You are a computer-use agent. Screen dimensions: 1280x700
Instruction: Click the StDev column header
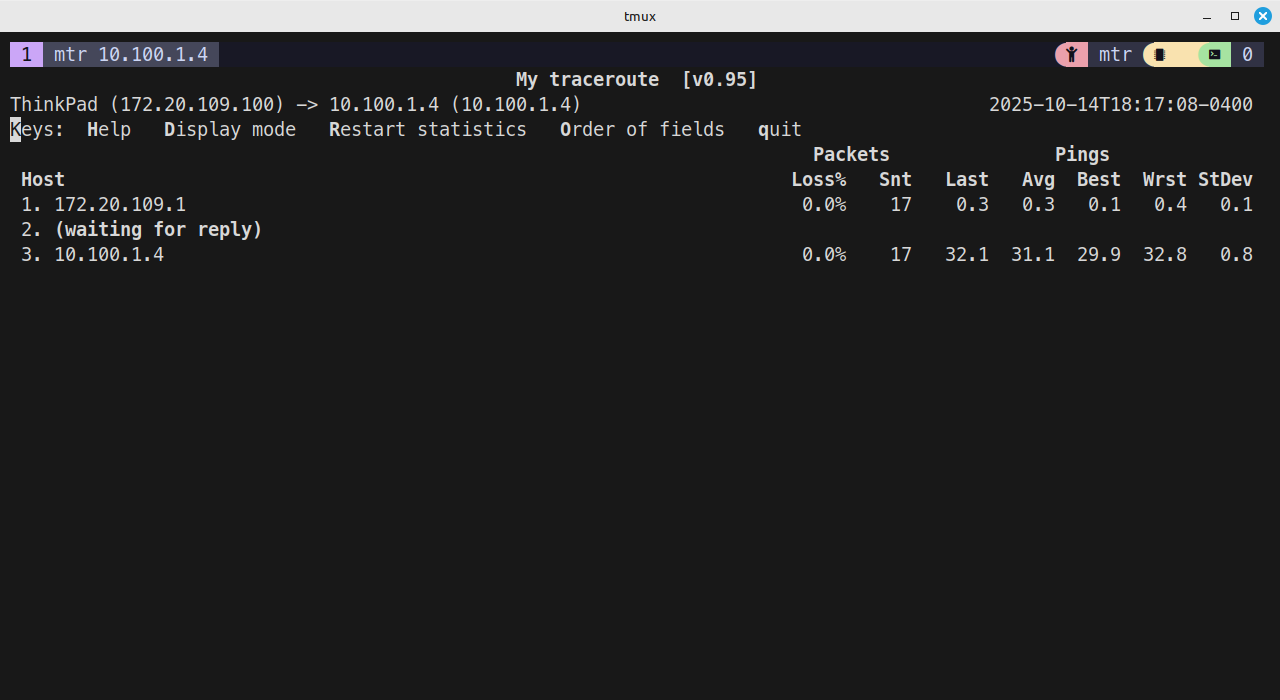click(x=1225, y=180)
